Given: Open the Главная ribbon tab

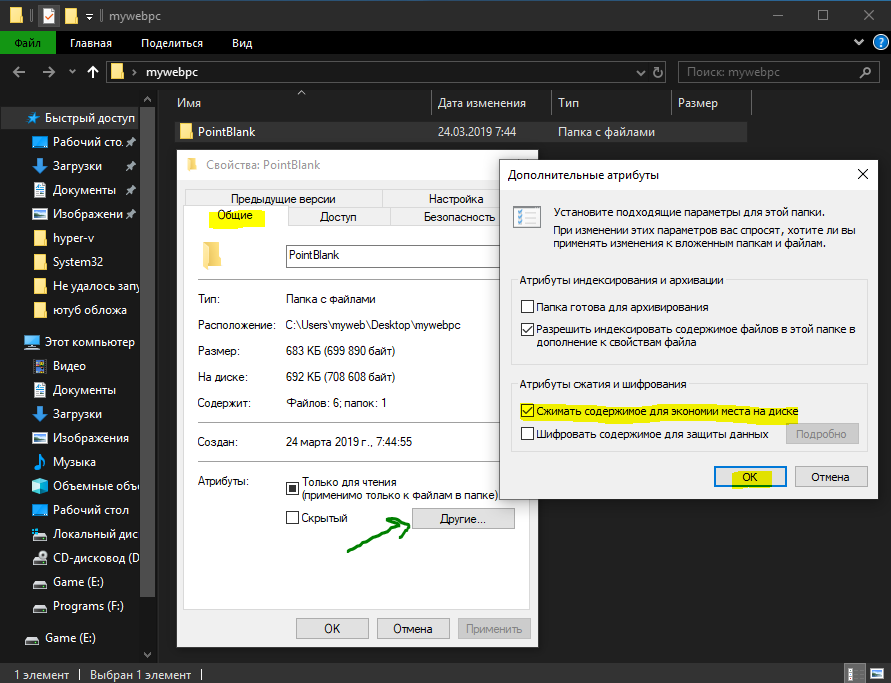Looking at the screenshot, I should point(91,43).
